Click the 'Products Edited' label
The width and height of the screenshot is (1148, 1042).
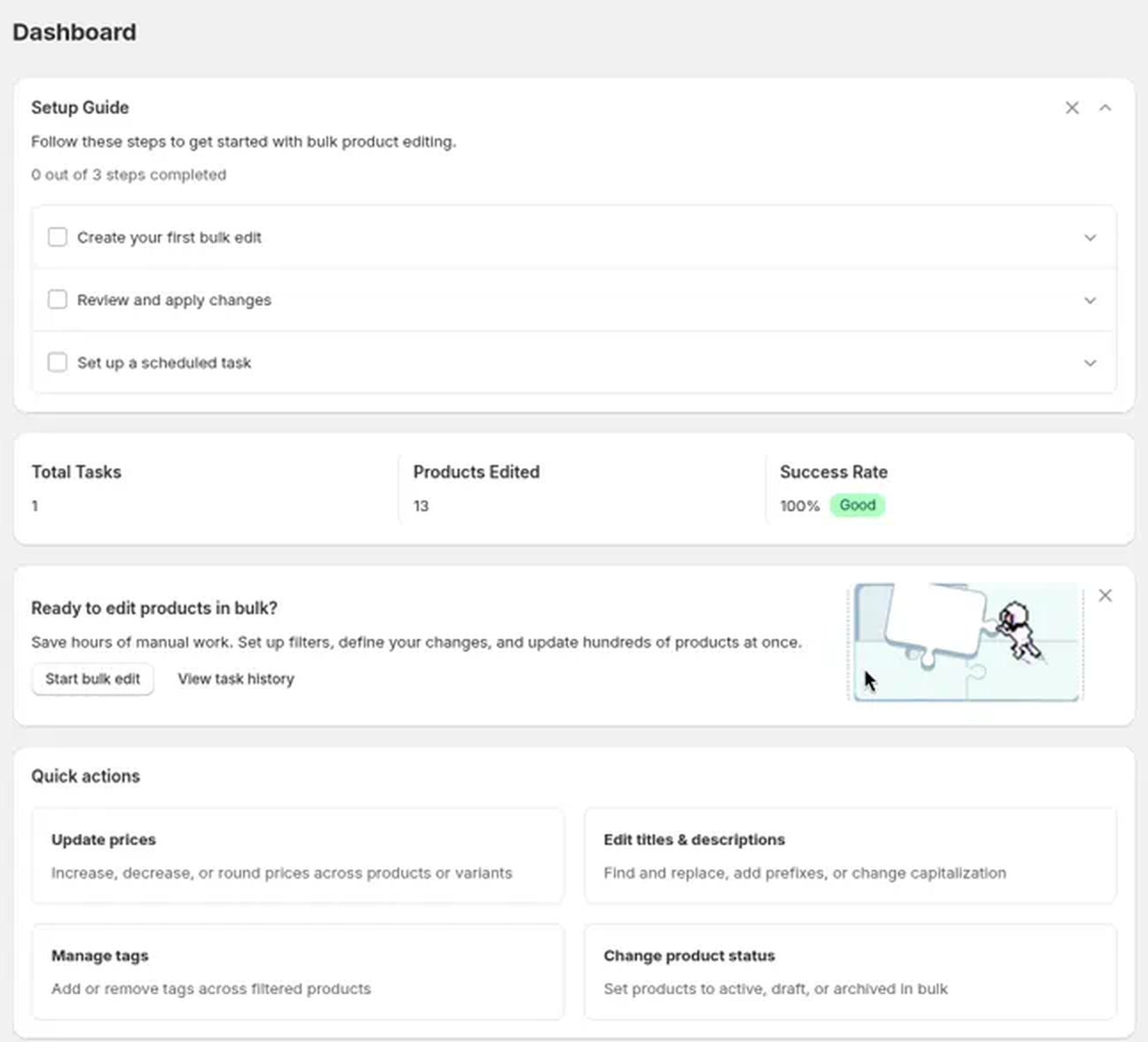[x=476, y=472]
